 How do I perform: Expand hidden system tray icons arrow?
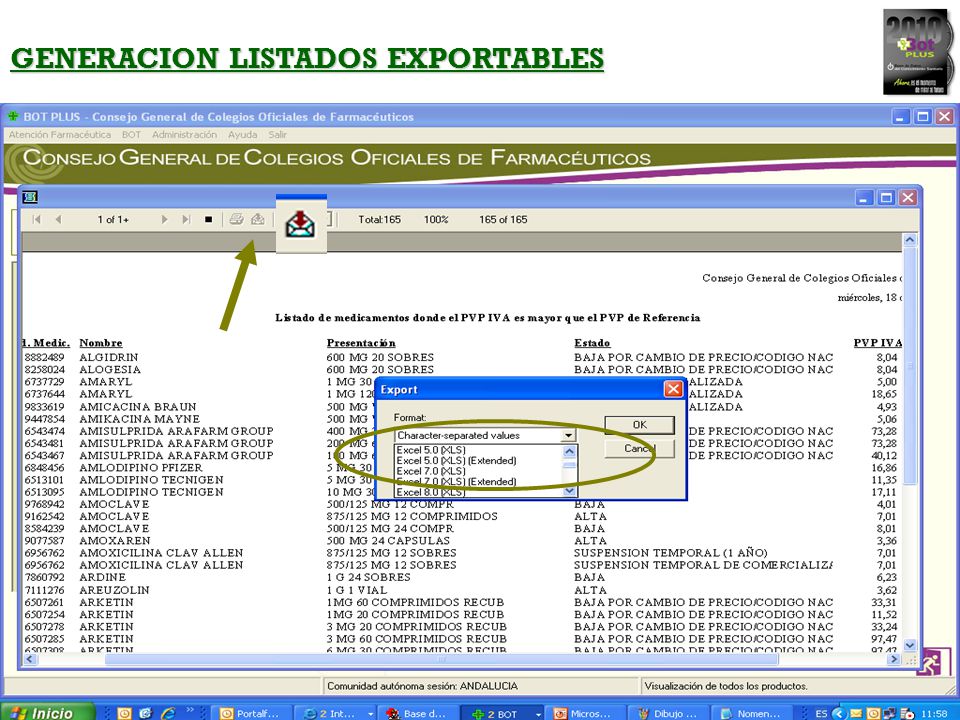click(839, 713)
